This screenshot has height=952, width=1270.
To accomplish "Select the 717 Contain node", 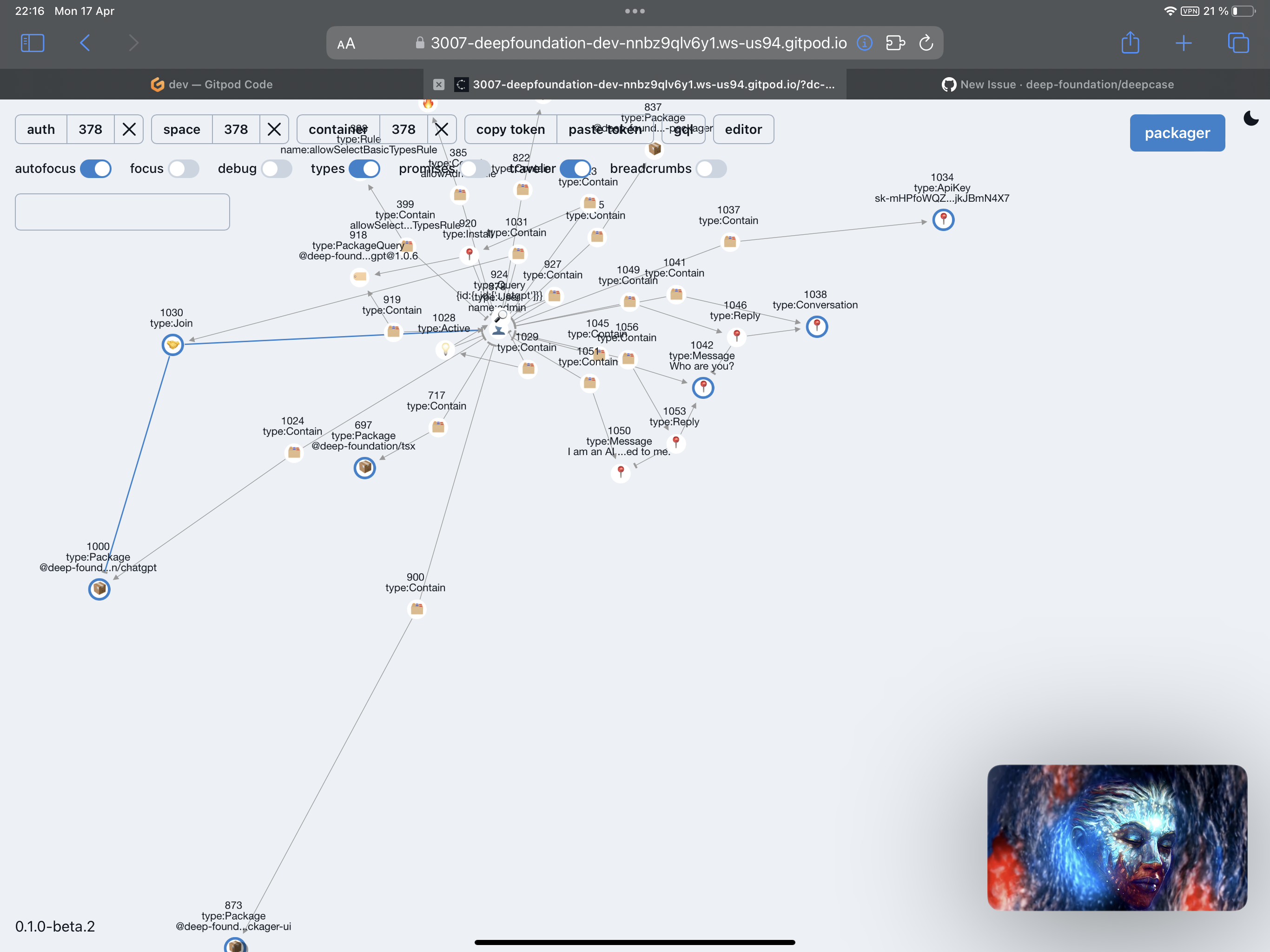I will tap(438, 427).
